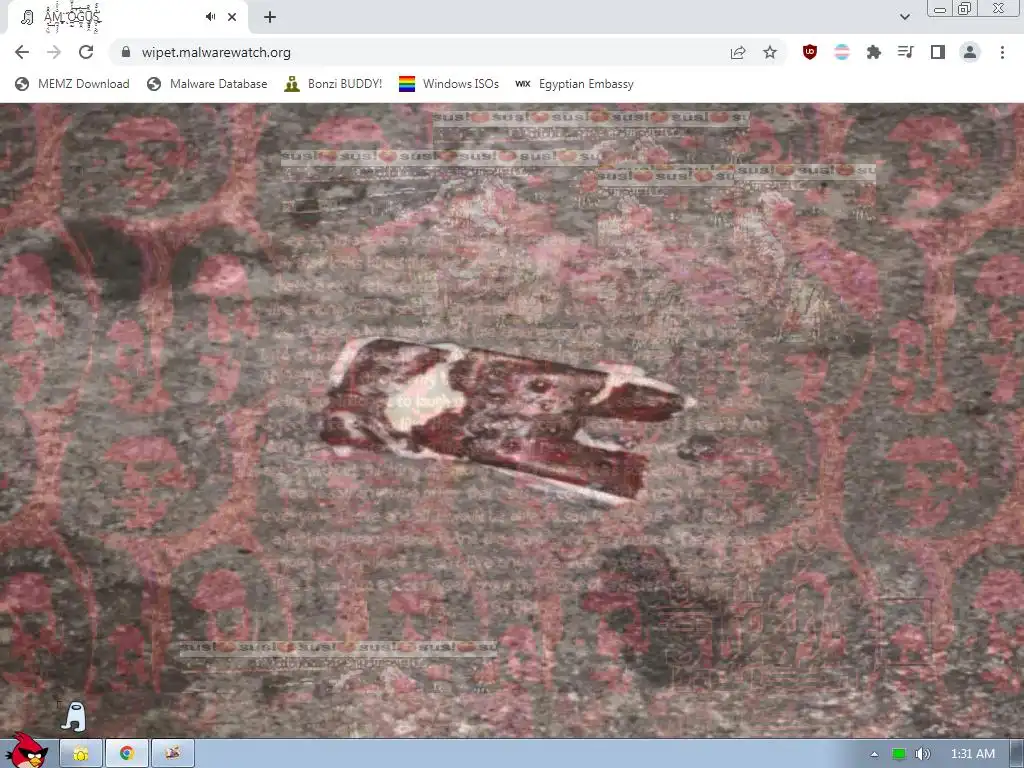Toggle the browser side panel
The image size is (1024, 768).
coord(938,52)
